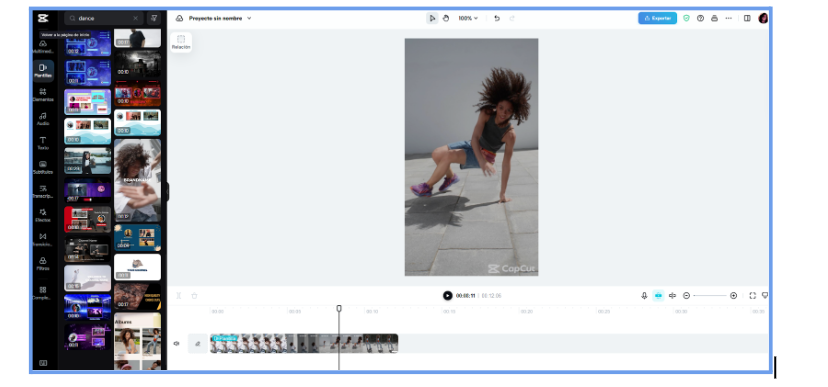Image resolution: width=828 pixels, height=387 pixels.
Task: Open the Filtros sidebar icon
Action: pos(43,263)
